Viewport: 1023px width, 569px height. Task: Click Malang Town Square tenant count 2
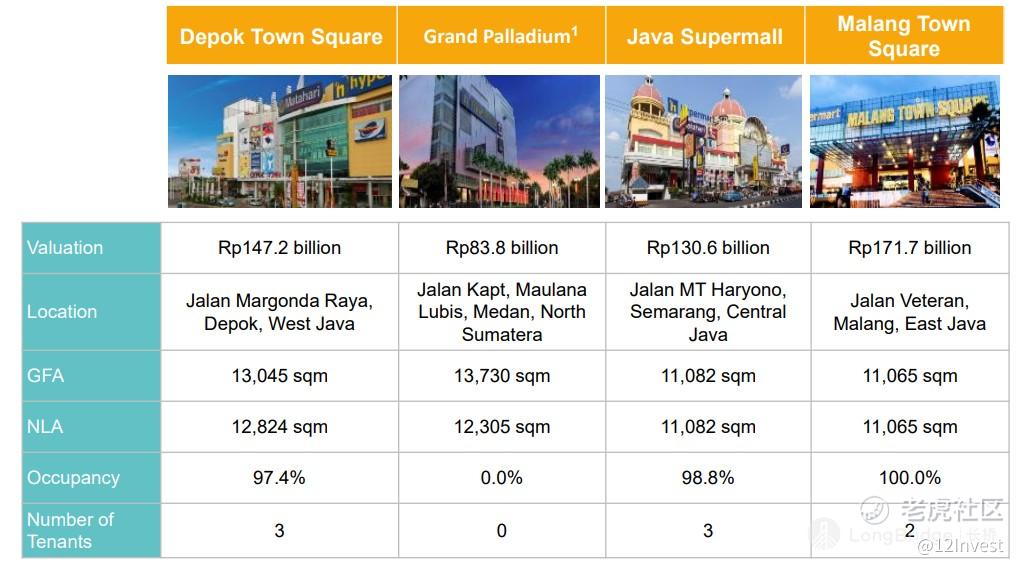[909, 531]
